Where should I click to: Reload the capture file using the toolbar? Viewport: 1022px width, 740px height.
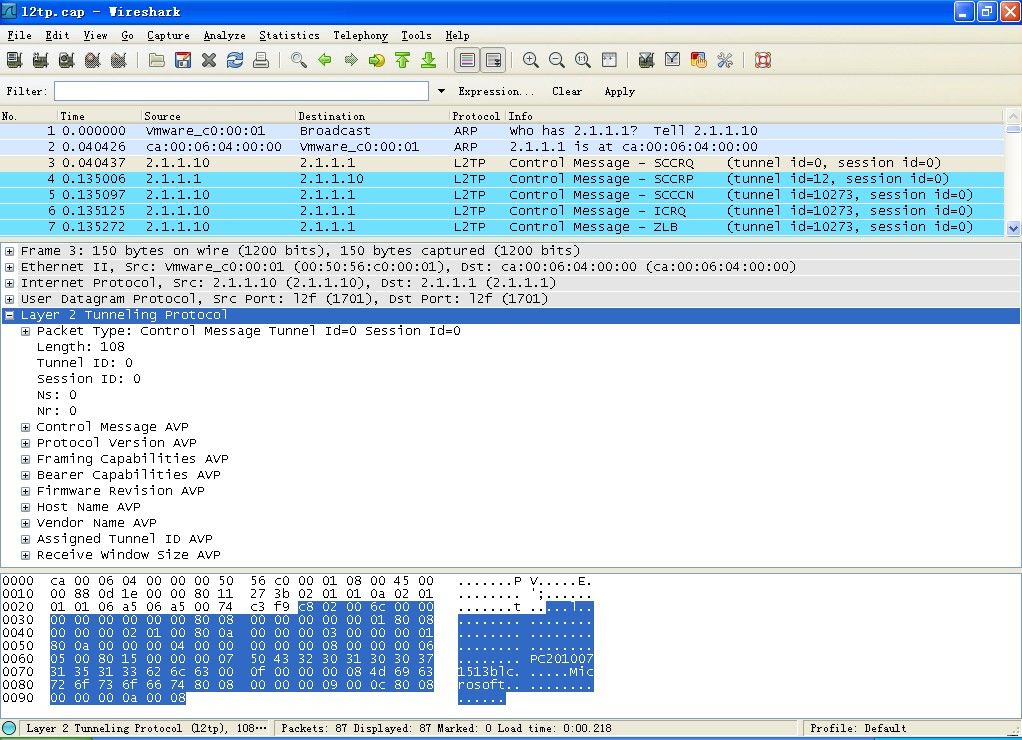(x=235, y=60)
